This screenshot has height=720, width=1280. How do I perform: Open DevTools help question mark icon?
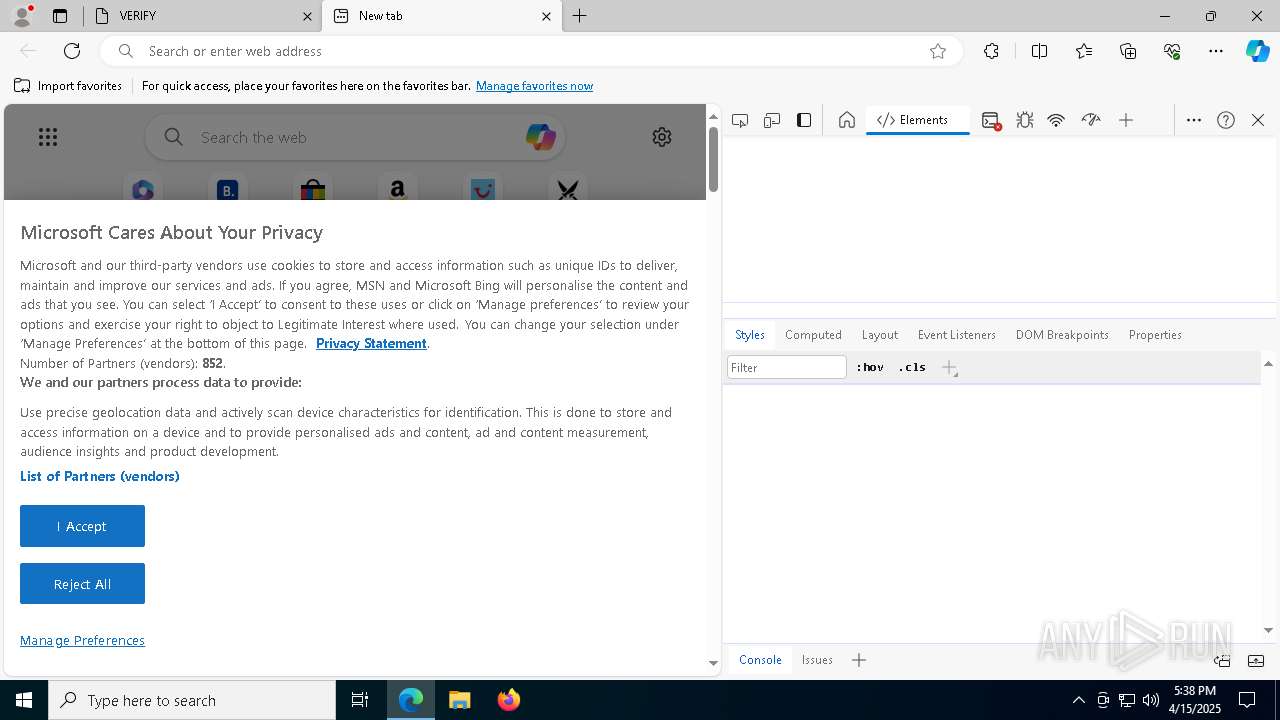click(x=1226, y=120)
